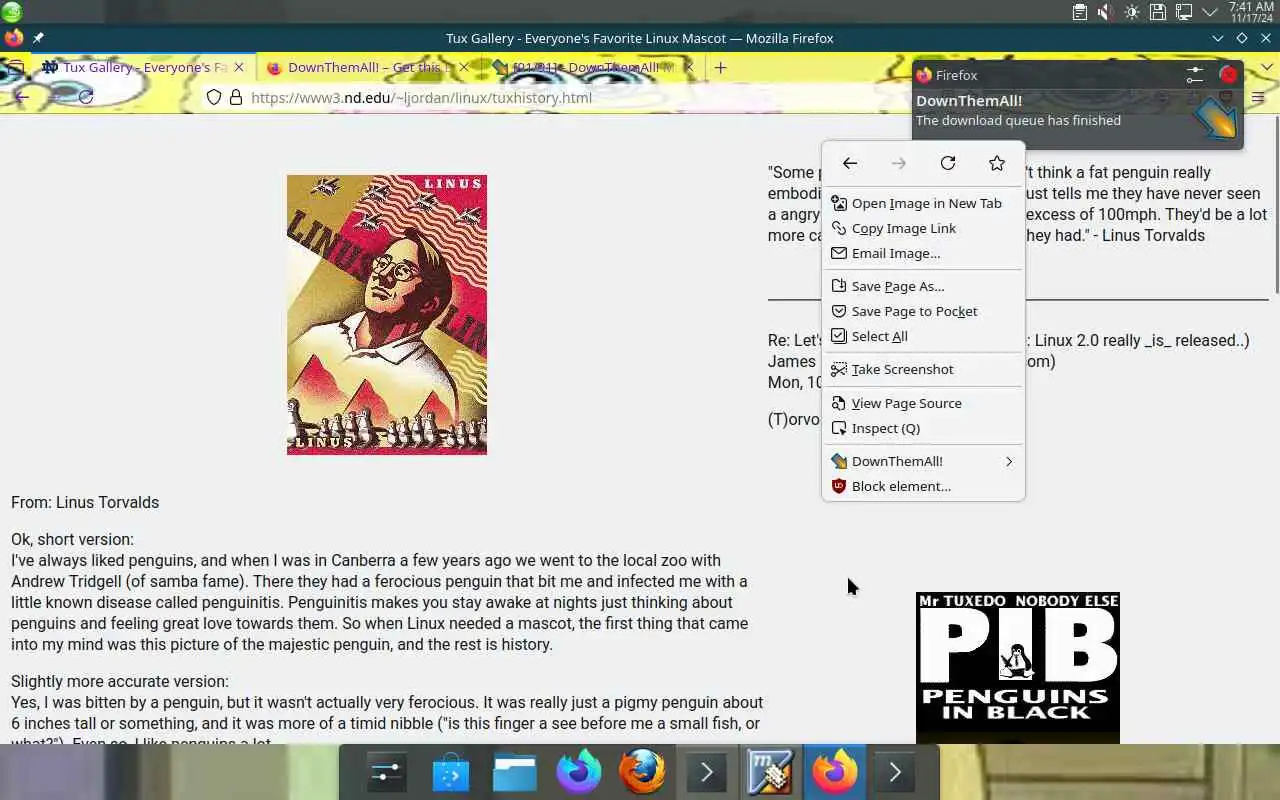This screenshot has width=1280, height=800.
Task: Reload page from the browser toolbar
Action: pos(86,97)
